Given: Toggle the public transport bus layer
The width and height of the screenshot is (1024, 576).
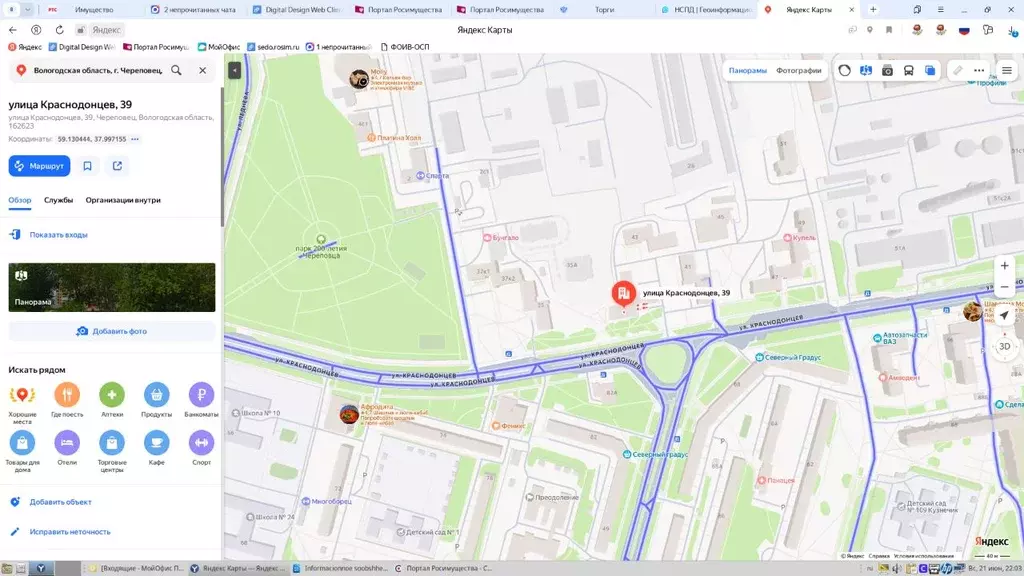Looking at the screenshot, I should [x=908, y=70].
